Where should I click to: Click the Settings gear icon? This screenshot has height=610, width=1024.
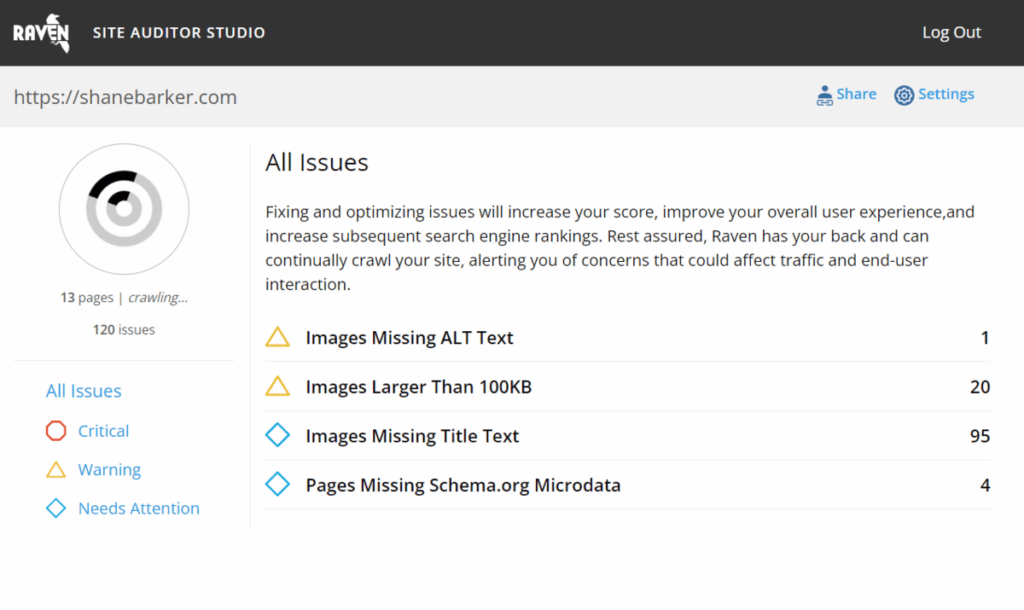[x=904, y=95]
